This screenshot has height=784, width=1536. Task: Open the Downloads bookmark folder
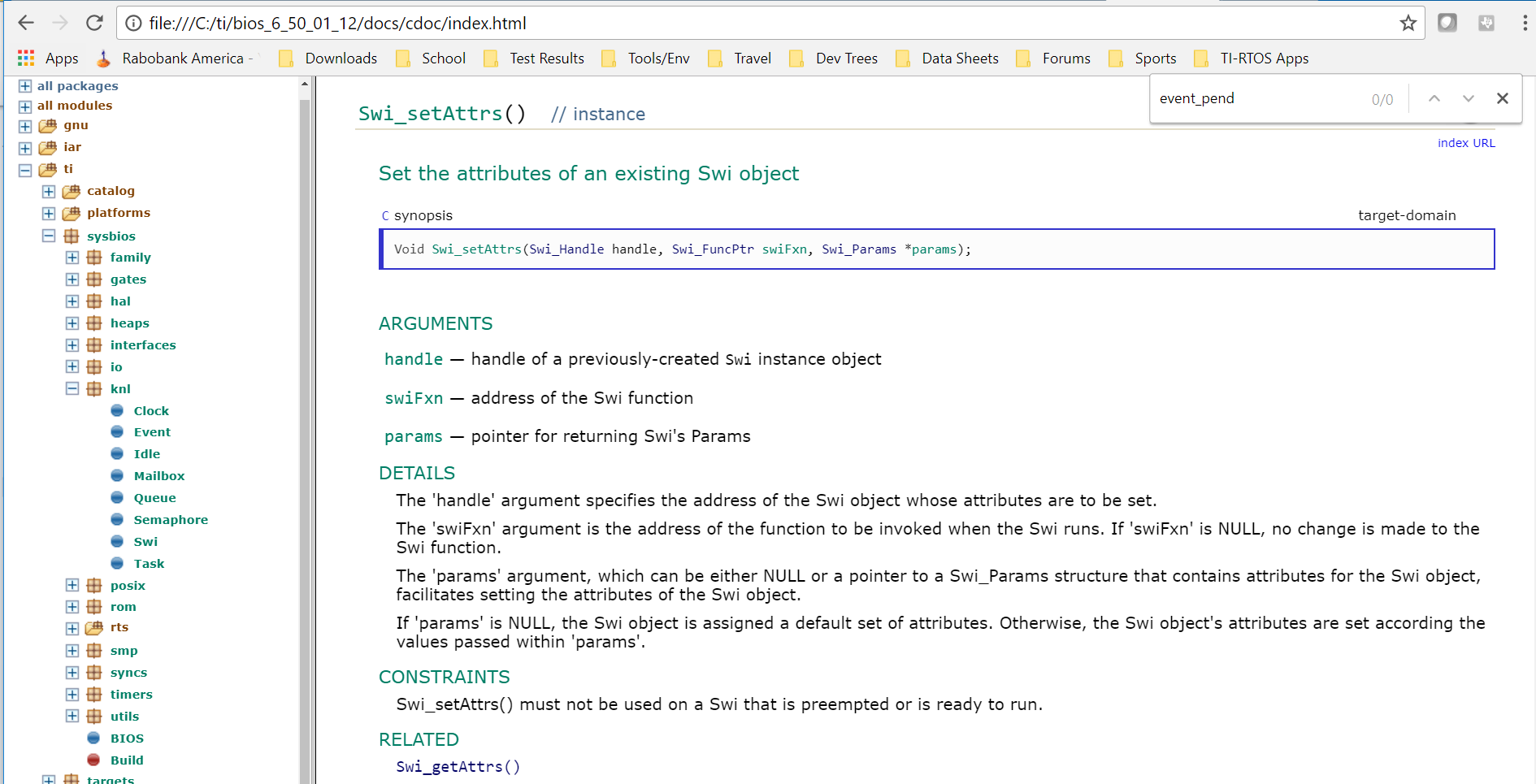tap(328, 58)
